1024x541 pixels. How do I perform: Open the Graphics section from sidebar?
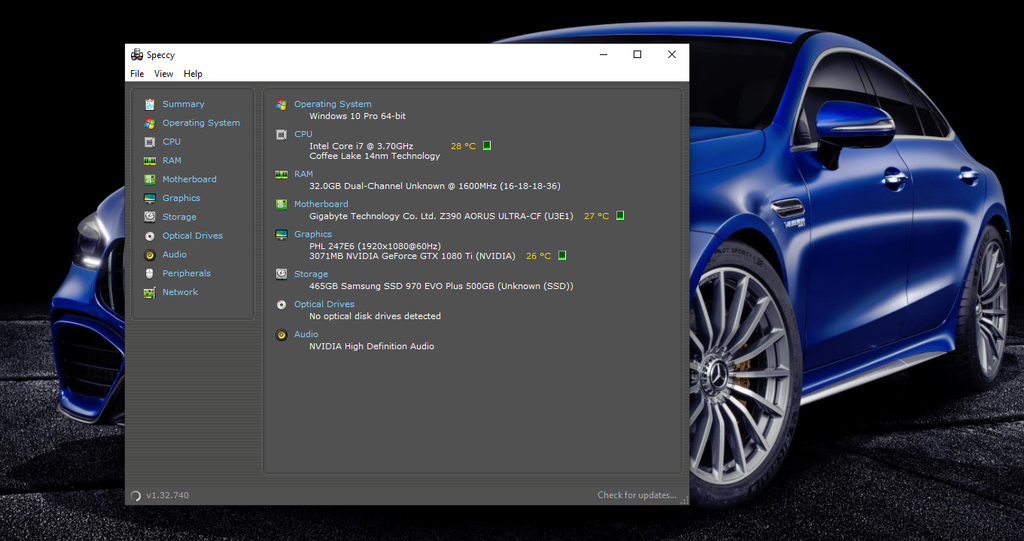[x=182, y=198]
